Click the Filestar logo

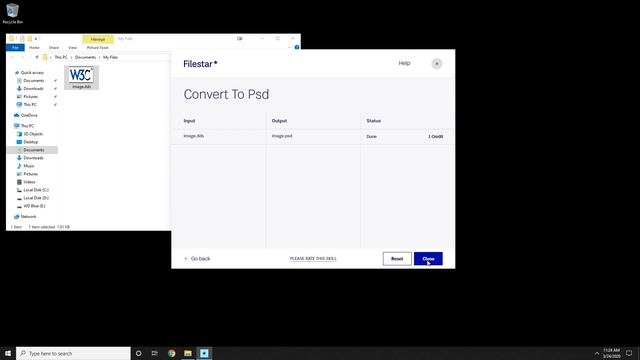coord(200,64)
